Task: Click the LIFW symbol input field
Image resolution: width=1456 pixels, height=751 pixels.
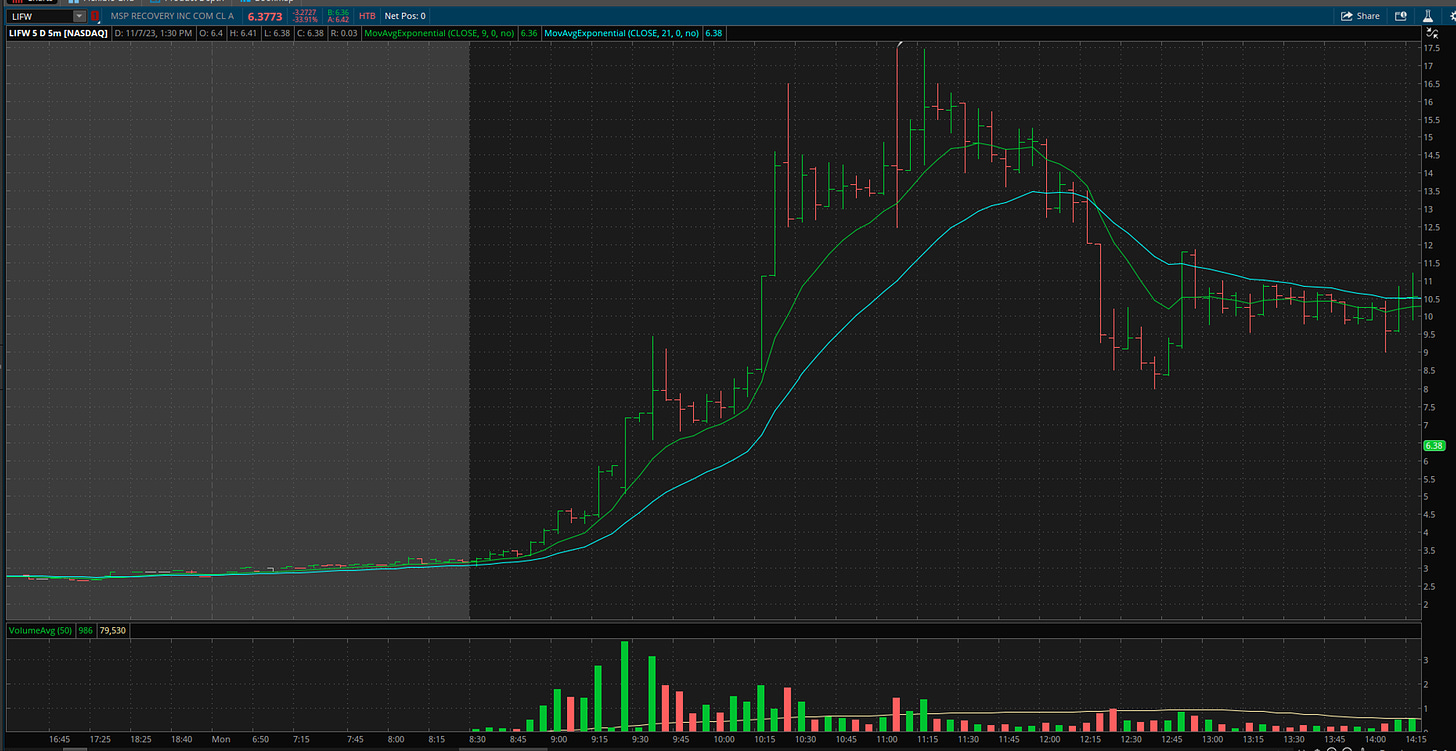Action: tap(40, 16)
